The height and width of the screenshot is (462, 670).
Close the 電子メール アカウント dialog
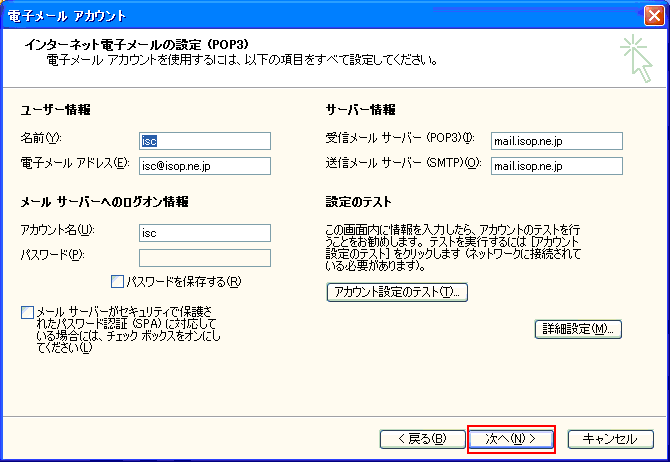654,15
